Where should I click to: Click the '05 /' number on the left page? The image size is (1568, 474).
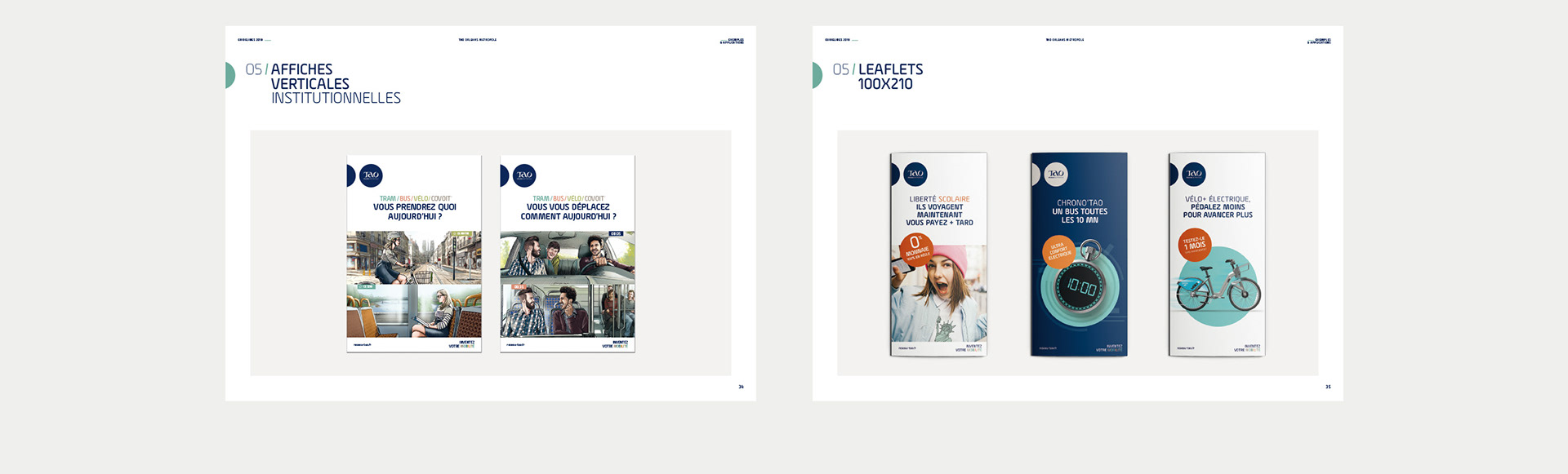click(256, 69)
